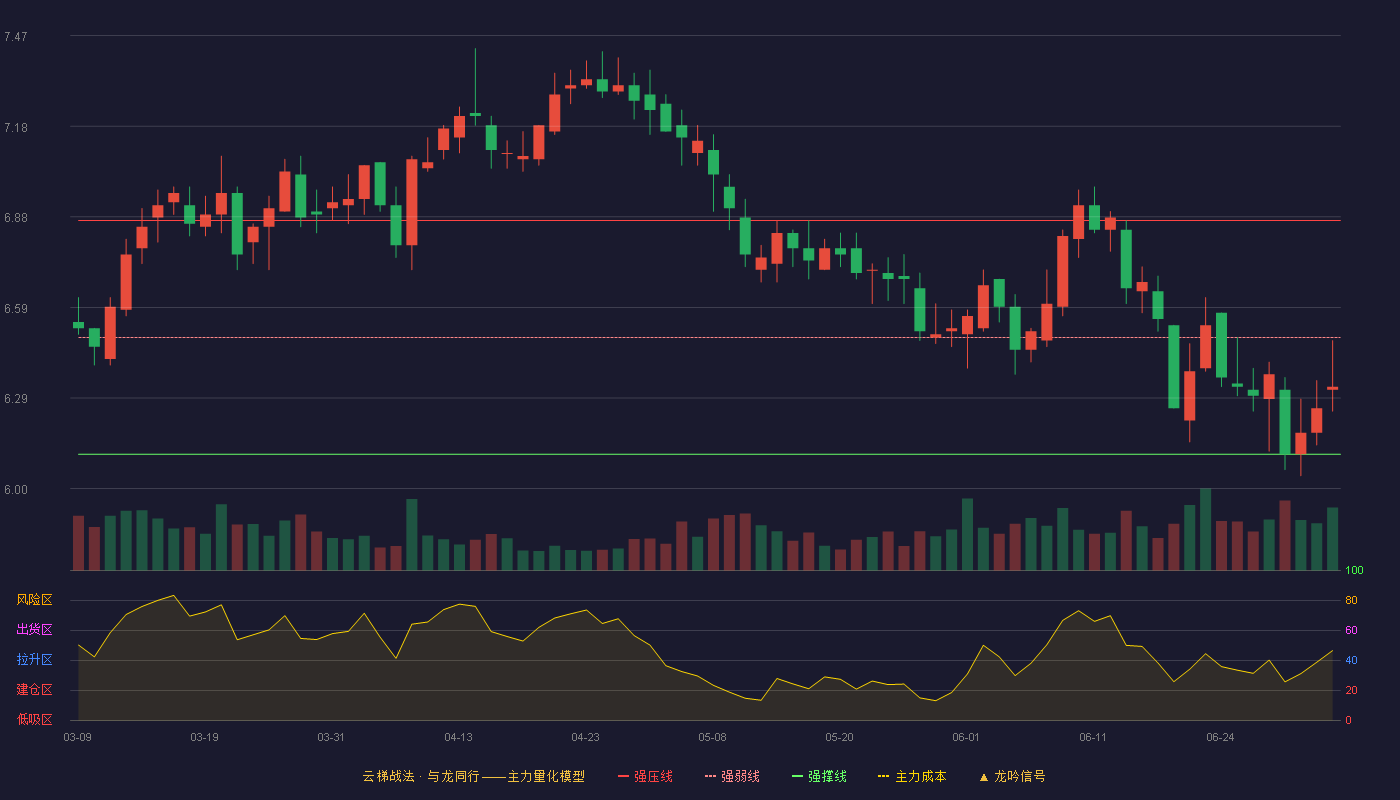The image size is (1400, 800).
Task: Click the 6.59 price axis label
Action: (16, 309)
